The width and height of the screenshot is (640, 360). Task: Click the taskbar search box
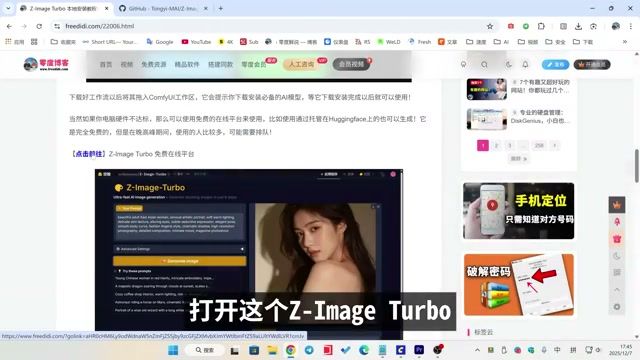204,350
